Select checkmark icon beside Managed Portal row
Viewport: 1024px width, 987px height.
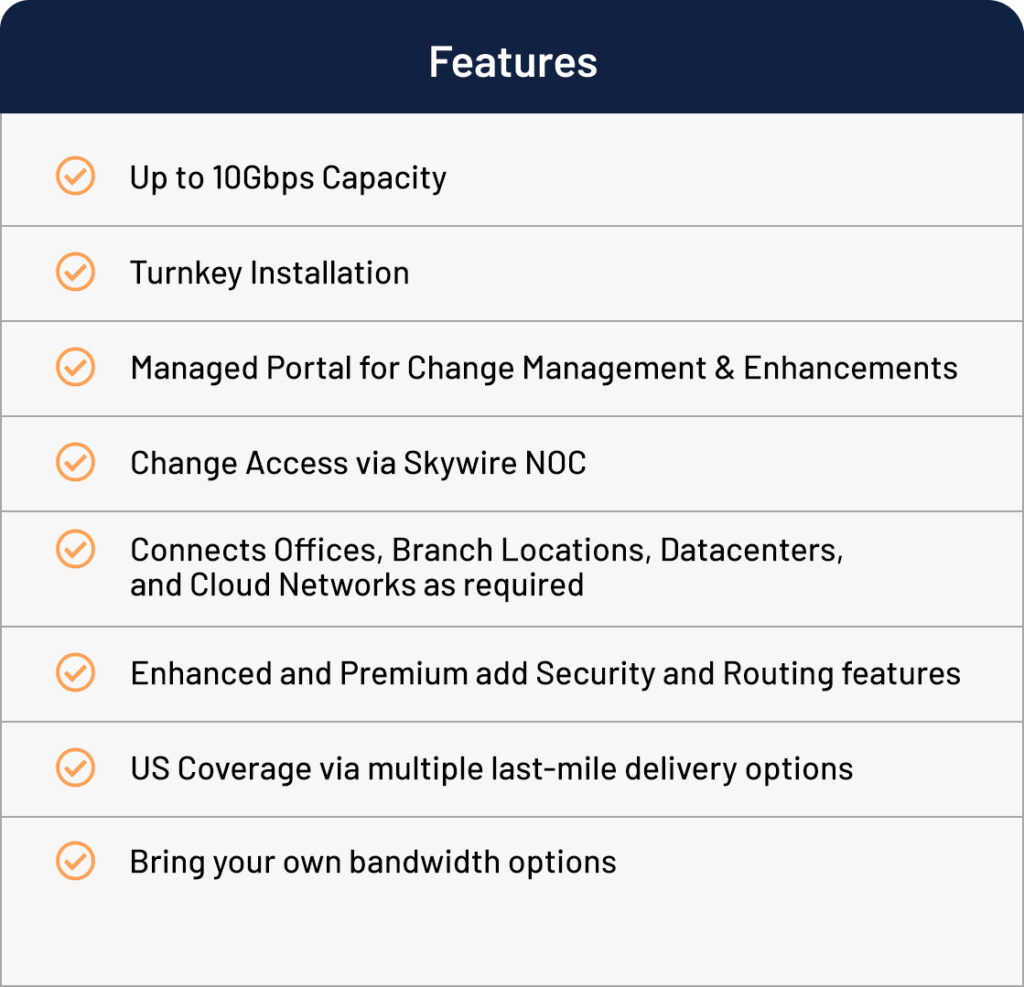coord(75,366)
